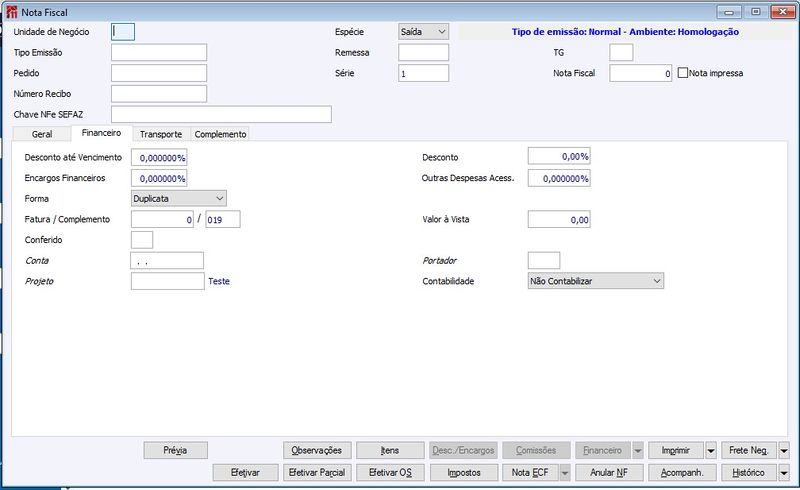Close the Nota Fiscal window
The image size is (800, 490).
(x=782, y=12)
